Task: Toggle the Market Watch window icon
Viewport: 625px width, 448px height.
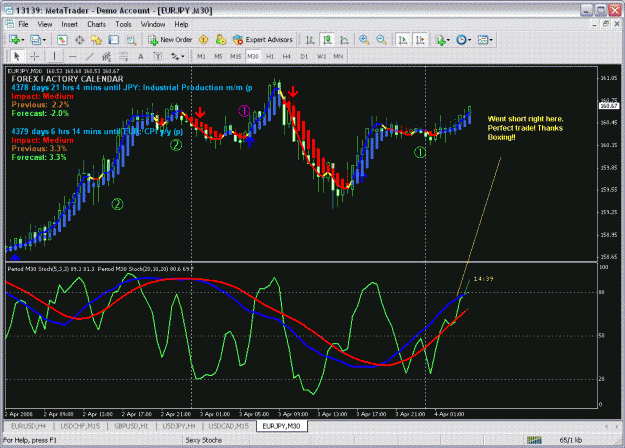Action: pos(62,40)
